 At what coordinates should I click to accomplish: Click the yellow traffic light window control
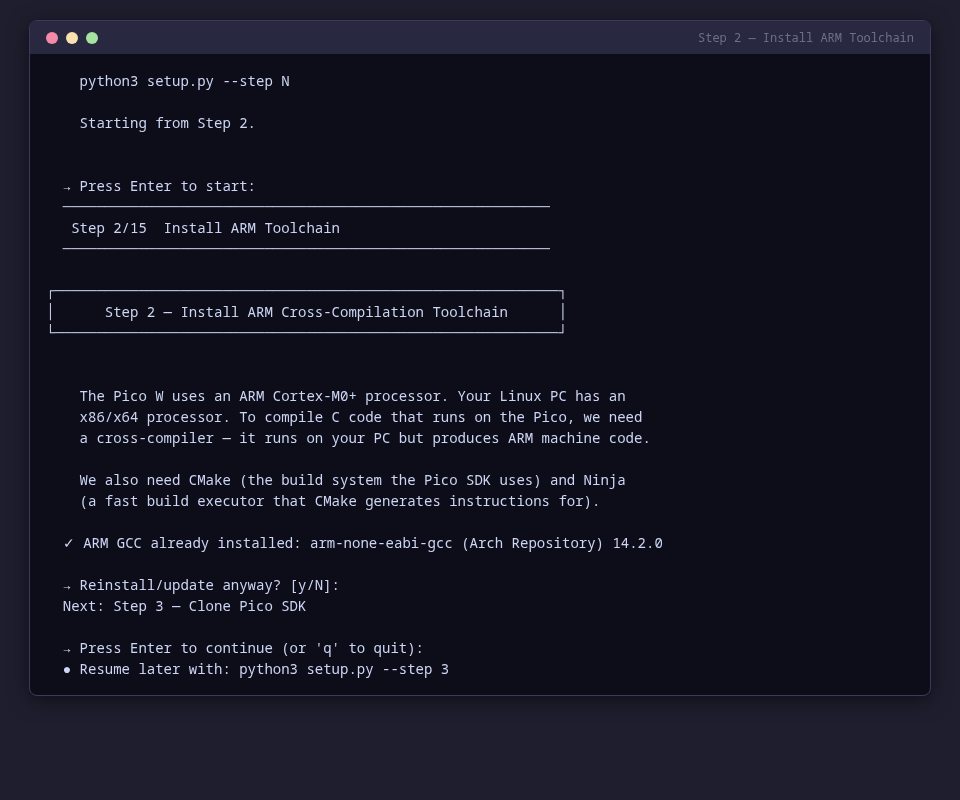click(x=72, y=38)
